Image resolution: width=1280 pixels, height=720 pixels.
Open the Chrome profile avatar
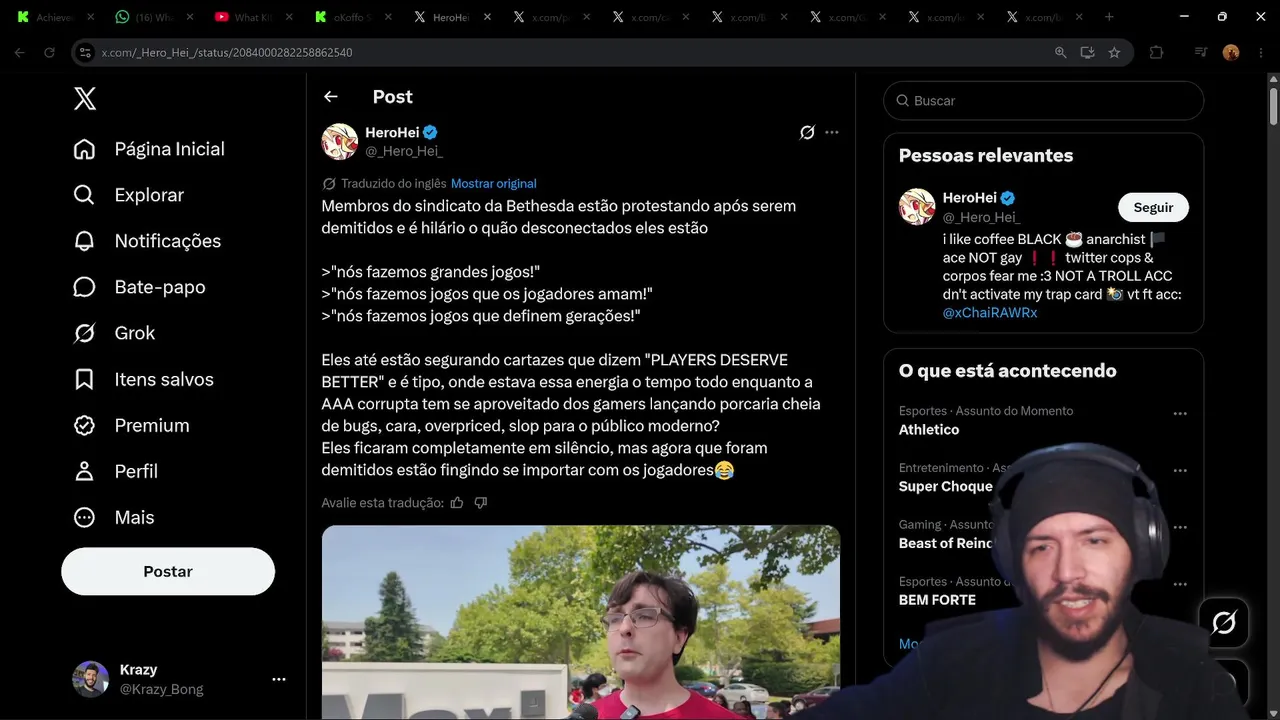pyautogui.click(x=1231, y=52)
